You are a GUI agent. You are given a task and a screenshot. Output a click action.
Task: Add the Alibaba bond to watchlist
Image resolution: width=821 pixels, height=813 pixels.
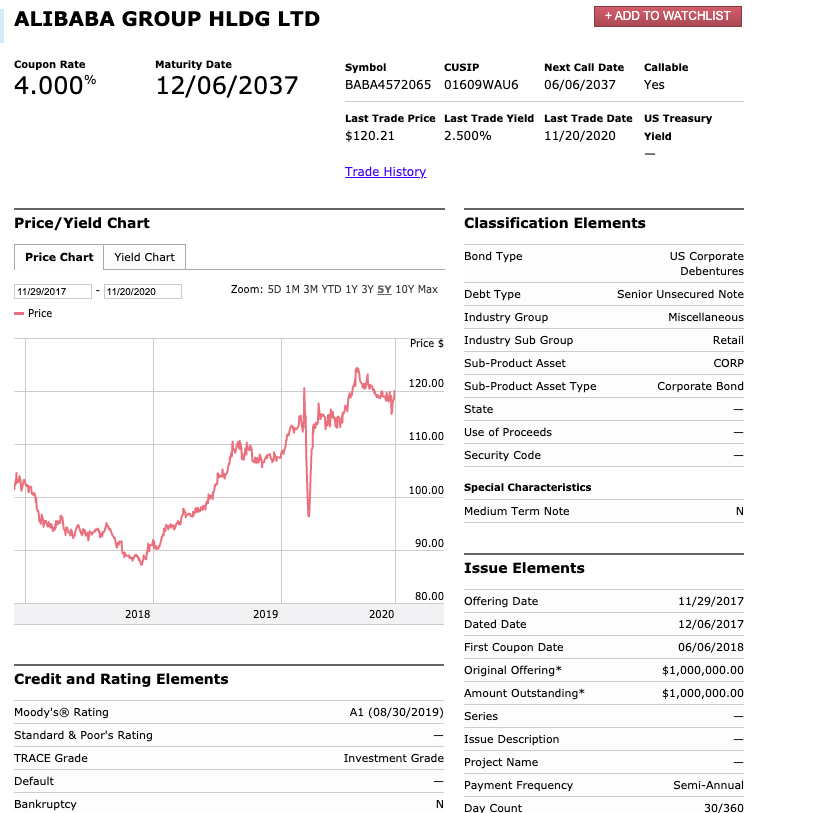pyautogui.click(x=667, y=16)
